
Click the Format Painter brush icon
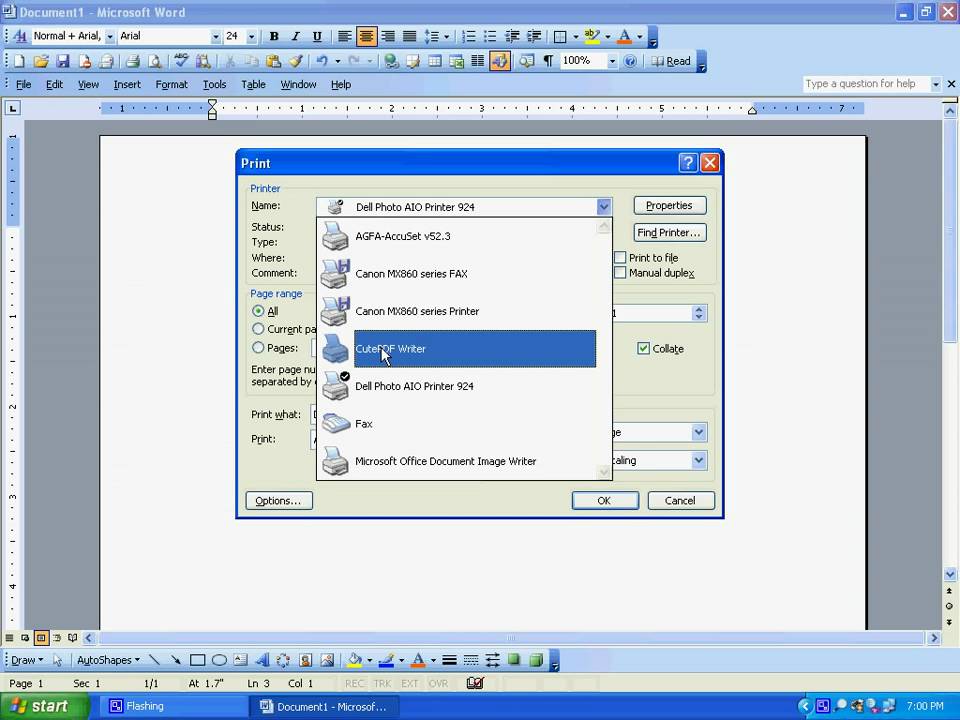(295, 61)
